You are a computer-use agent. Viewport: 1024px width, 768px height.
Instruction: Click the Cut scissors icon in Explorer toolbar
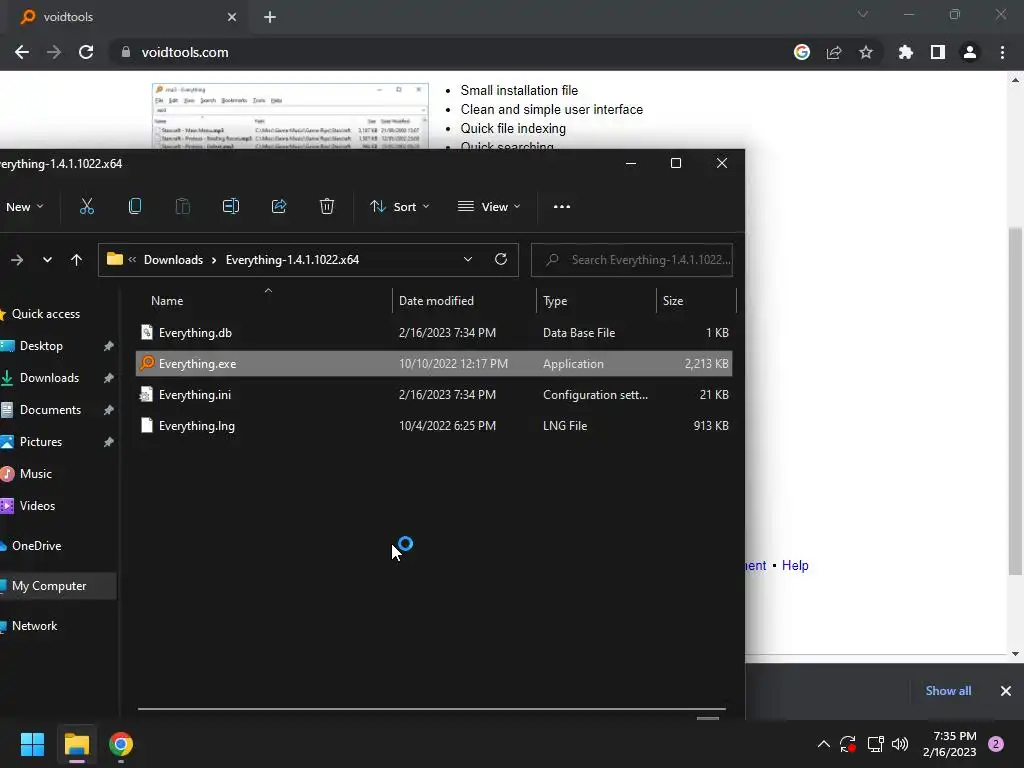(x=86, y=206)
